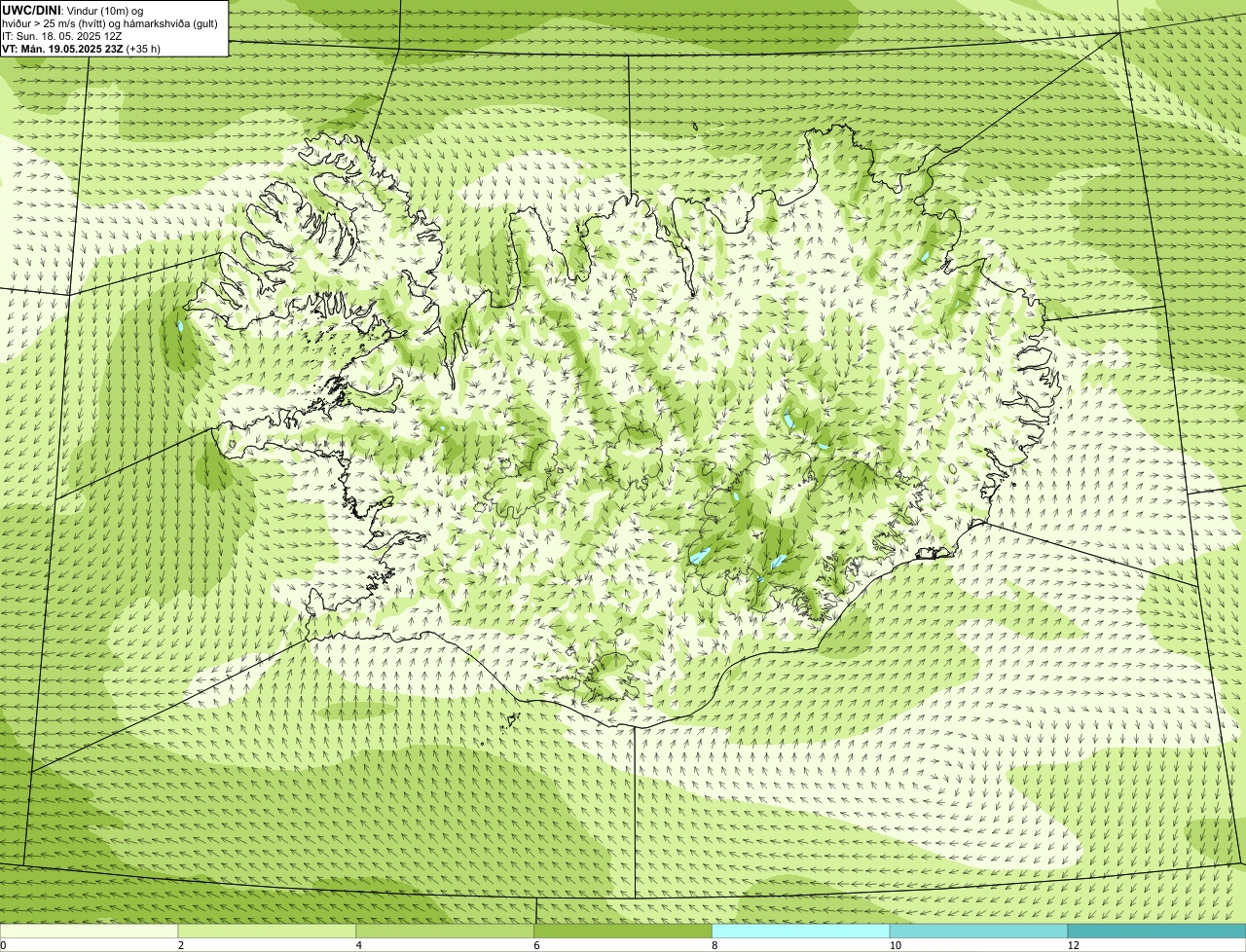
Task: Select the teal segment above 12 m/s
Action: pyautogui.click(x=1156, y=932)
